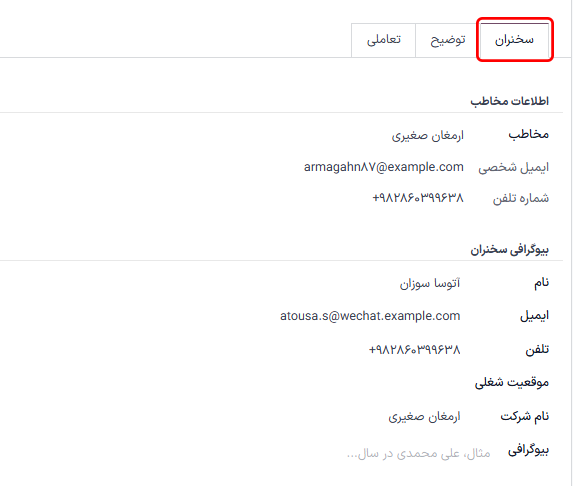The image size is (573, 486).
Task: Click the اطلاعات مخاطب section heading
Action: tap(509, 101)
